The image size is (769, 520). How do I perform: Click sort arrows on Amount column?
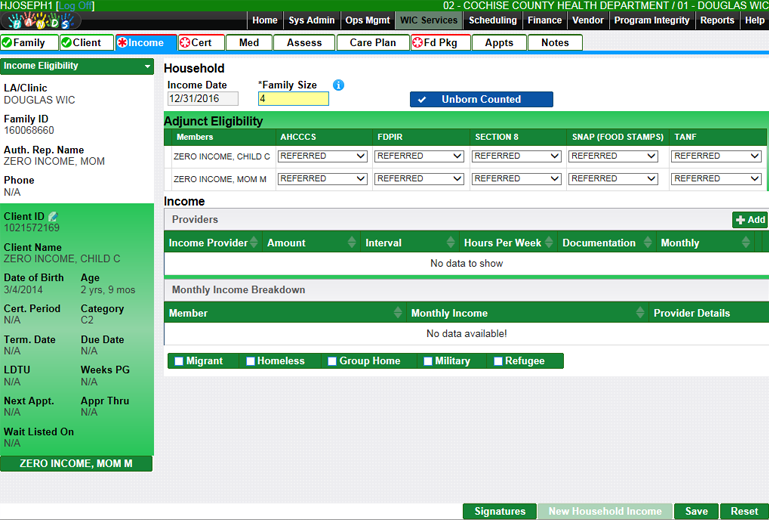pos(351,243)
